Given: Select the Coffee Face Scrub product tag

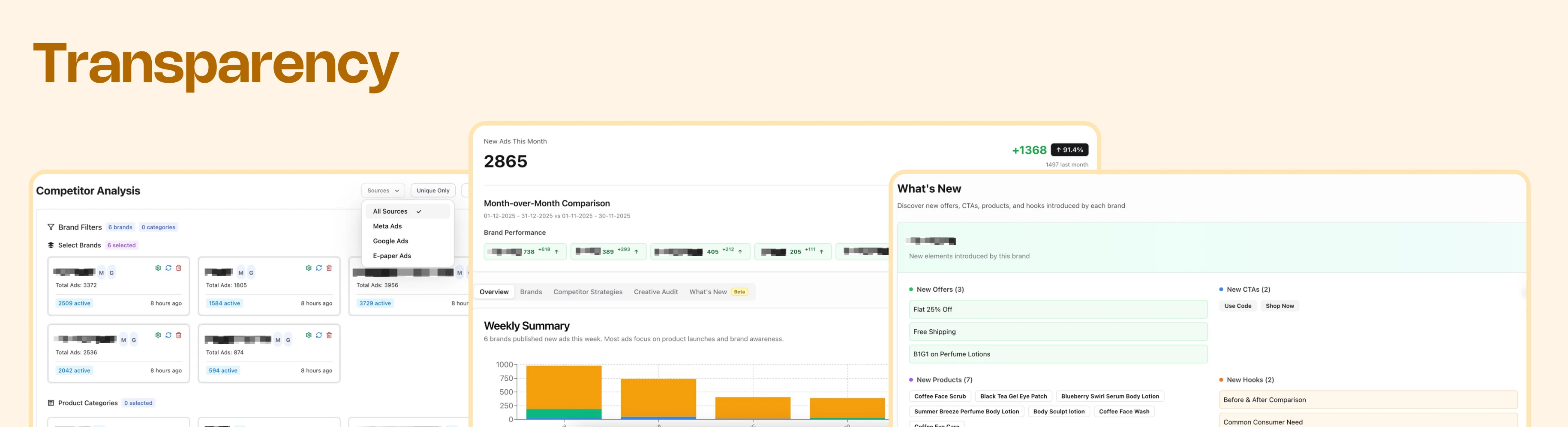Looking at the screenshot, I should point(940,396).
